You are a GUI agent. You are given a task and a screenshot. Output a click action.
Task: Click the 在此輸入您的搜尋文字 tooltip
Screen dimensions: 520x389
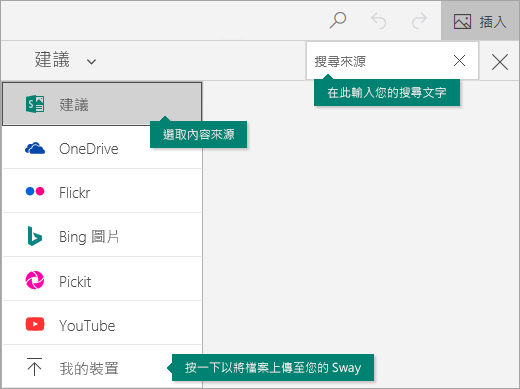(387, 93)
